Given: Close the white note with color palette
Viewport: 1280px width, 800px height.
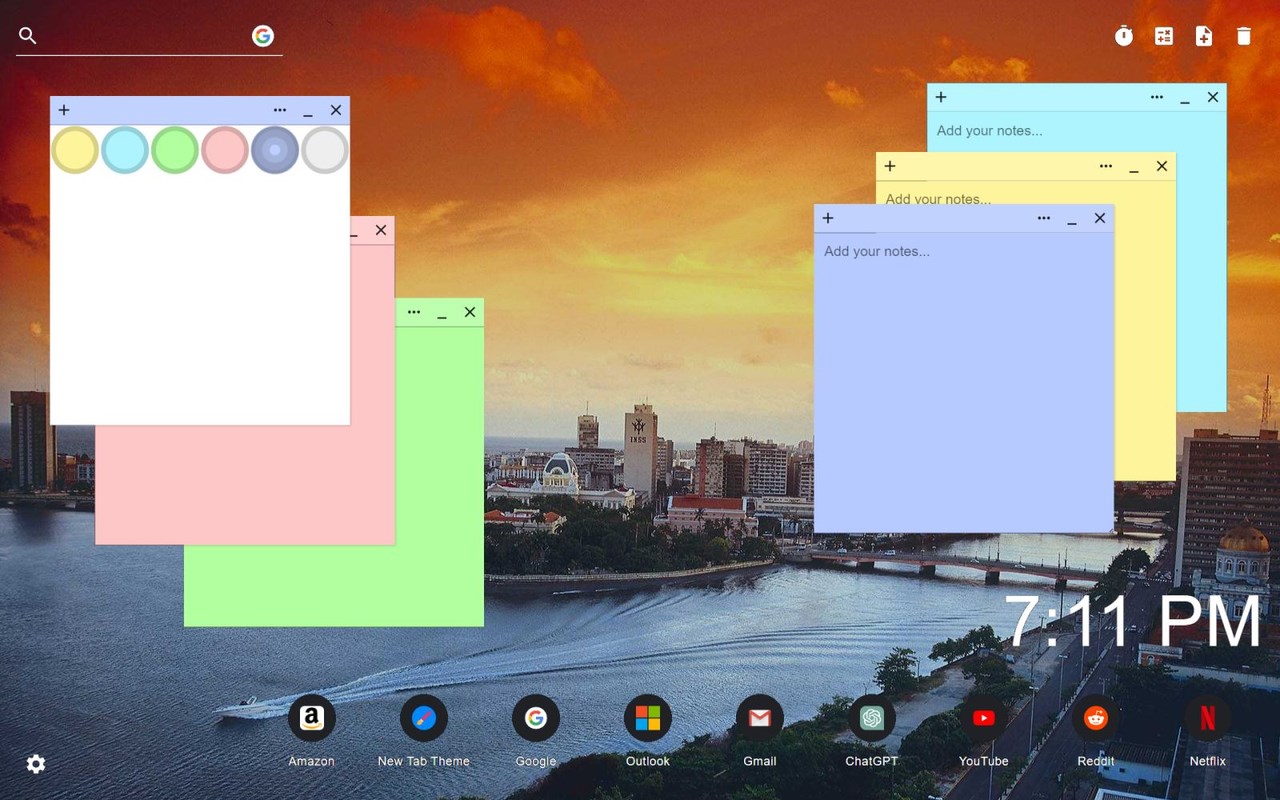Looking at the screenshot, I should tap(336, 110).
